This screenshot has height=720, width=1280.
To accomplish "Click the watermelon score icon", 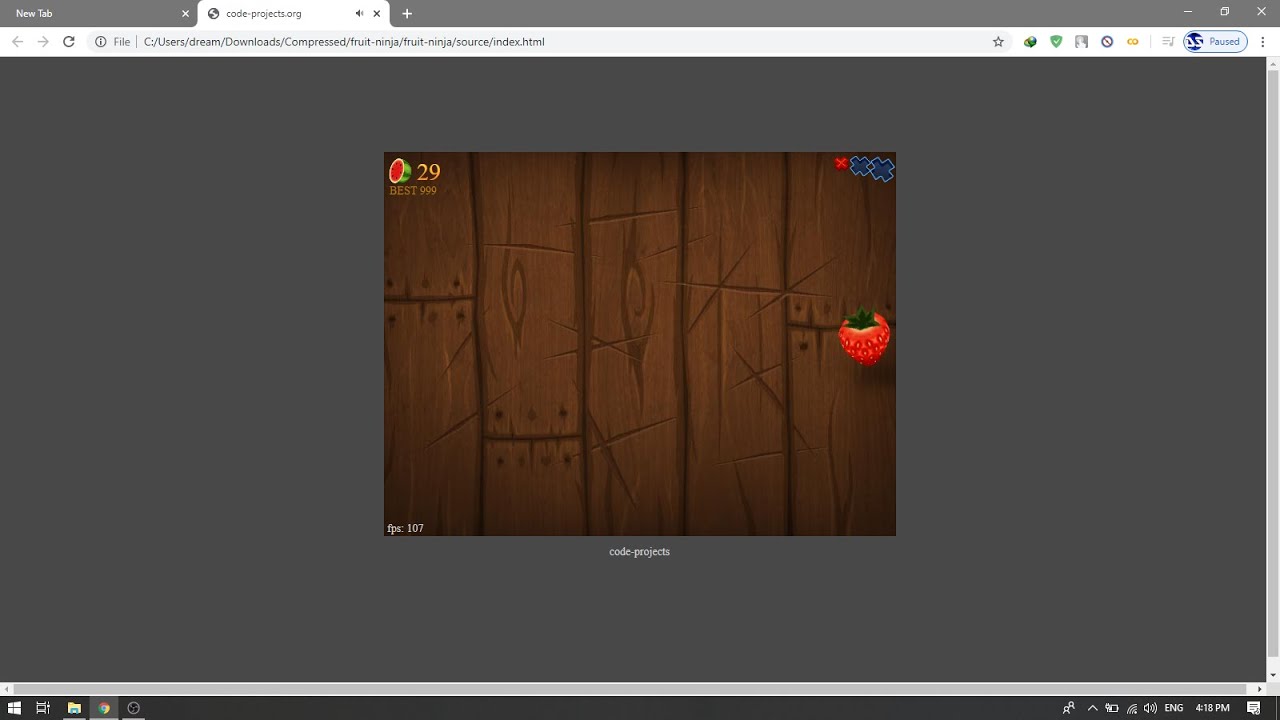I will point(400,171).
